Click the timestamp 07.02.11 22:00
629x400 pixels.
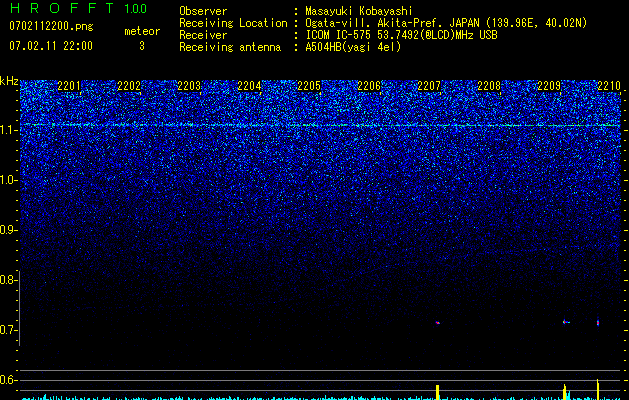point(51,46)
